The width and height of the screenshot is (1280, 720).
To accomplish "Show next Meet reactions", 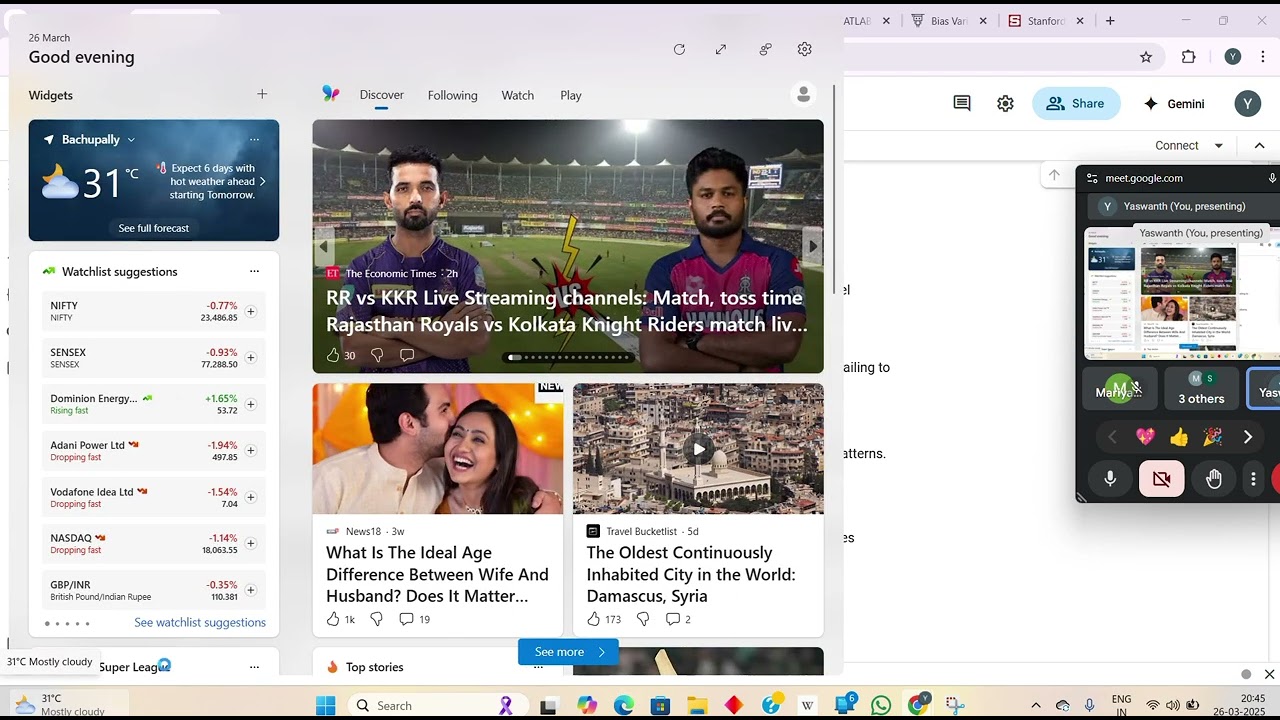I will coord(1248,437).
